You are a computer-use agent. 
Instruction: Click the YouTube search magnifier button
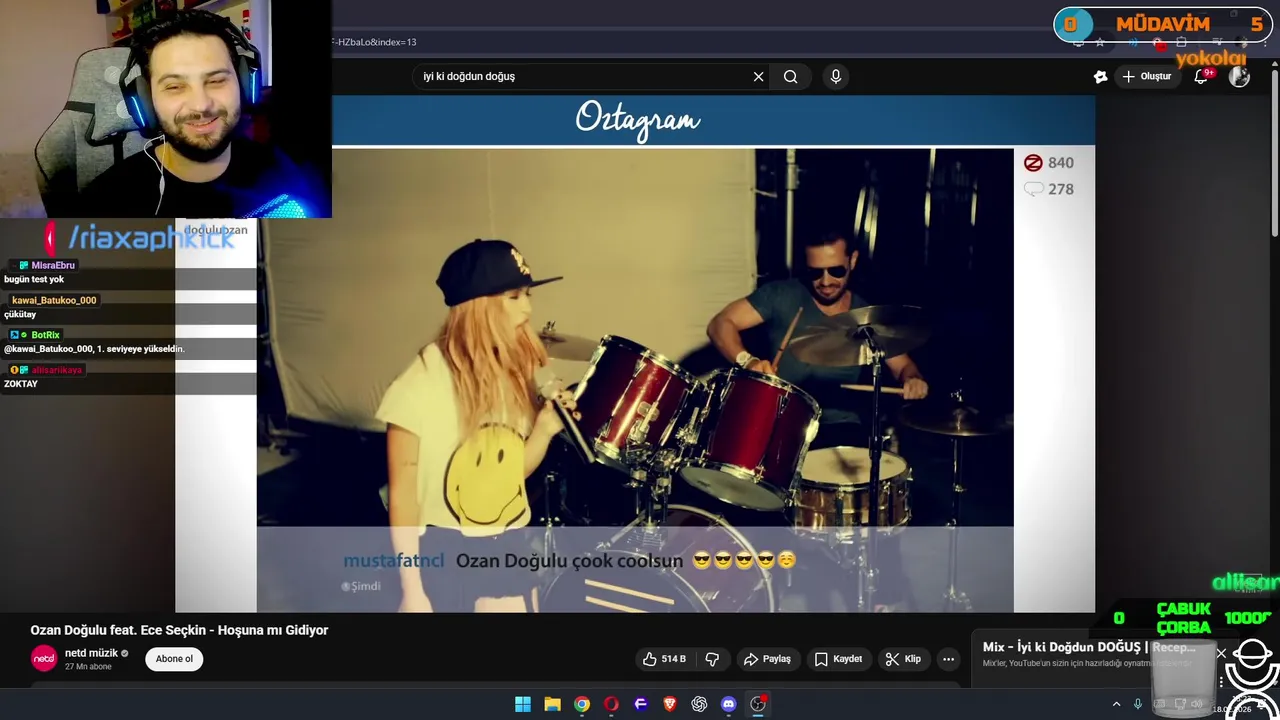tap(790, 77)
